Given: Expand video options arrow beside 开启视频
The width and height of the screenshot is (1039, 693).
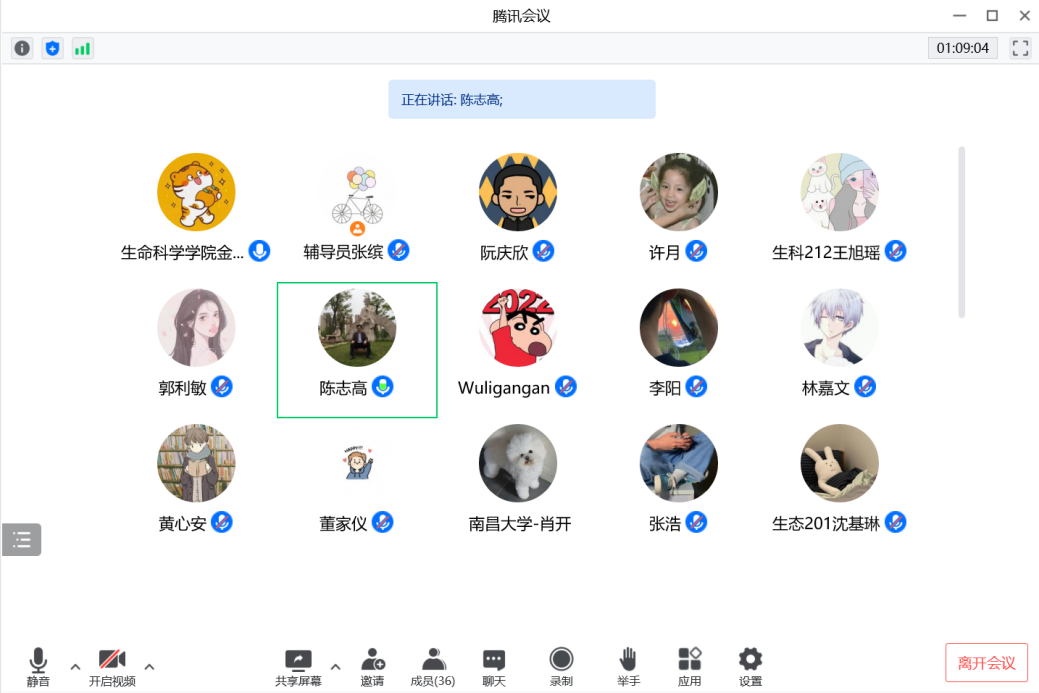Looking at the screenshot, I should (x=149, y=666).
